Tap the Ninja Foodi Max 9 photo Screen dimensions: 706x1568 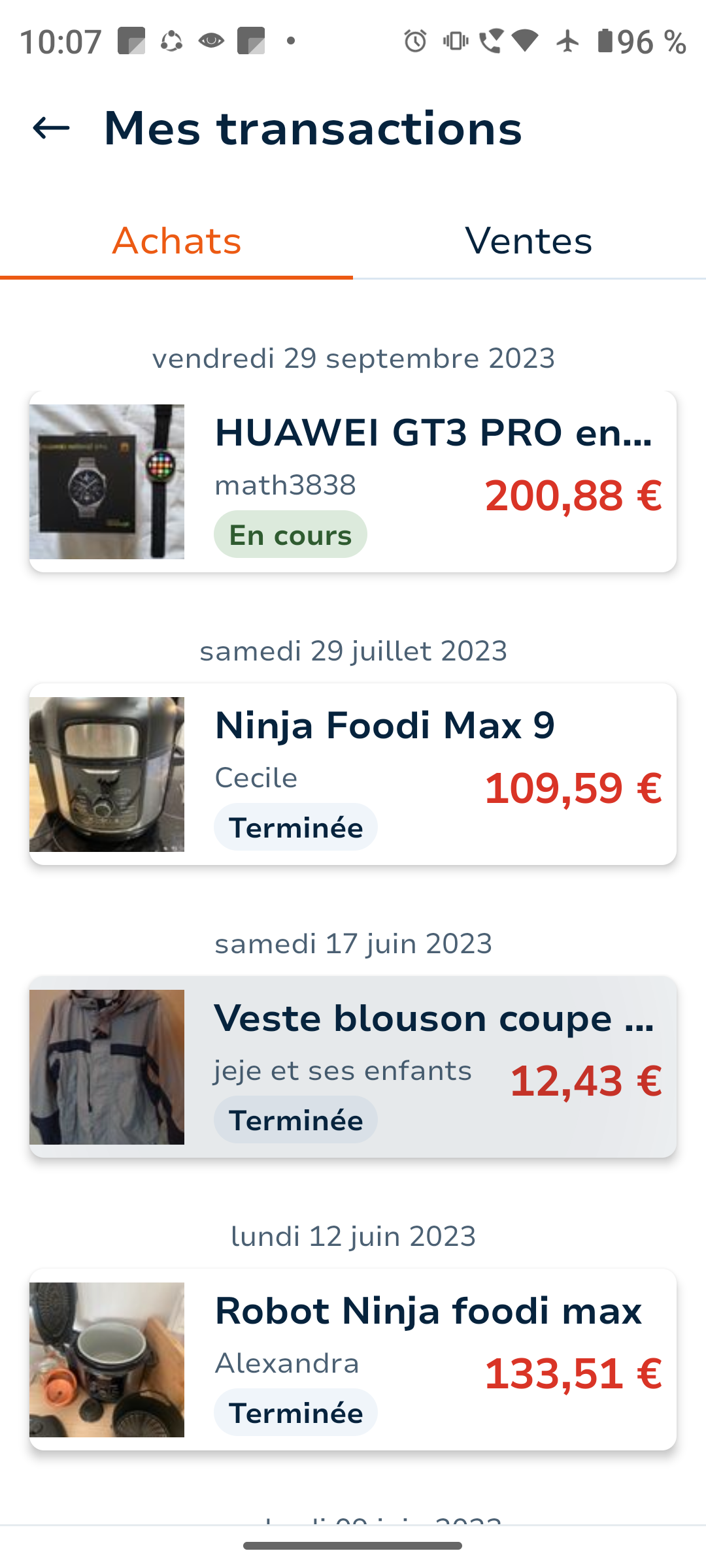click(107, 774)
